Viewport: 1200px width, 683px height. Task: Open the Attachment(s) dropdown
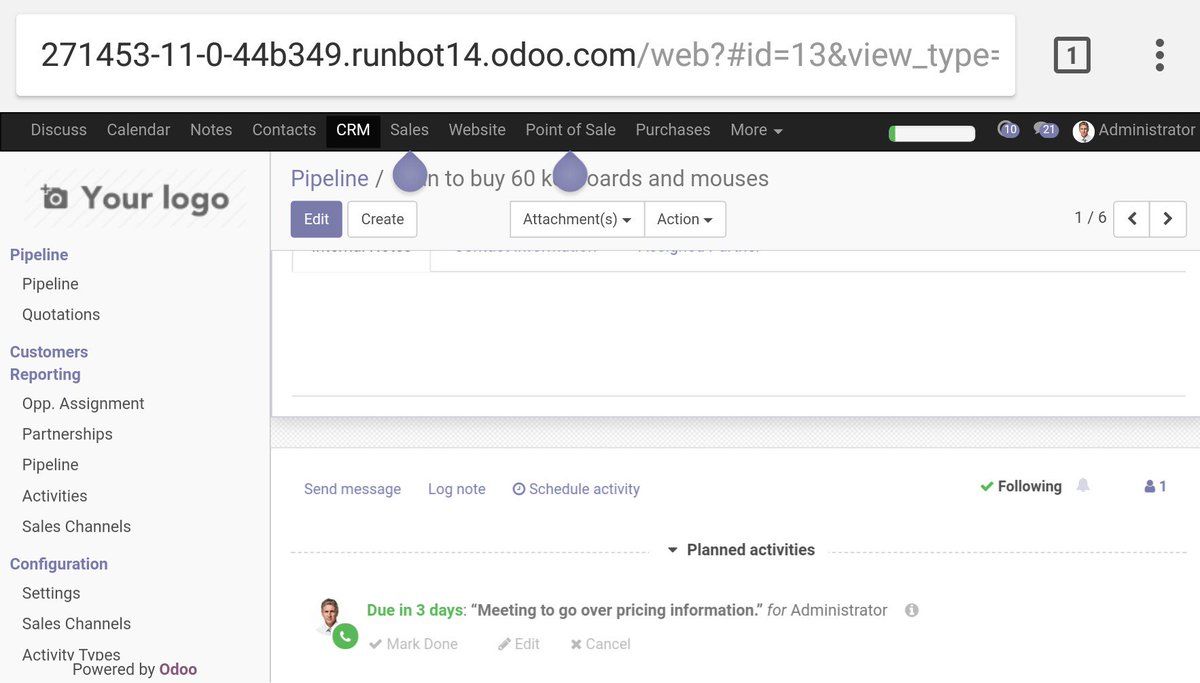(577, 219)
